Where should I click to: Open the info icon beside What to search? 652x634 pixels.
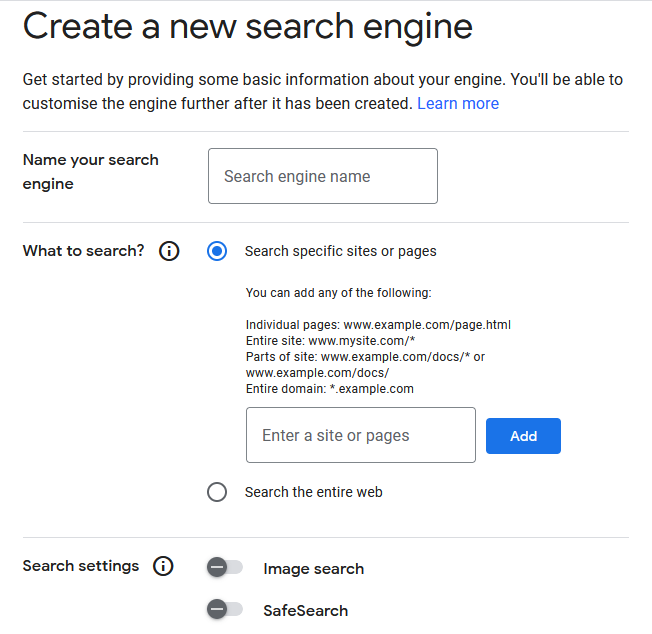(169, 251)
